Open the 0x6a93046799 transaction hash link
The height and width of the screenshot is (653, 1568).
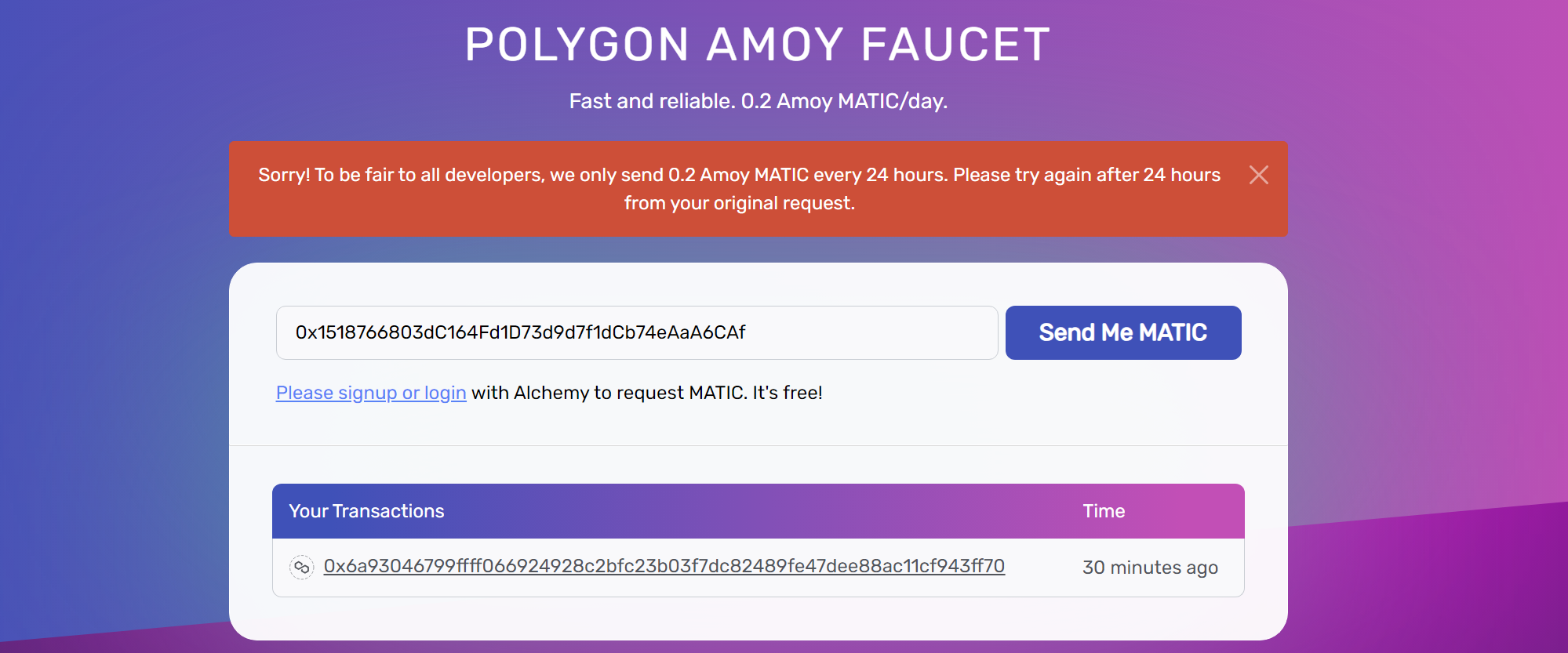664,566
